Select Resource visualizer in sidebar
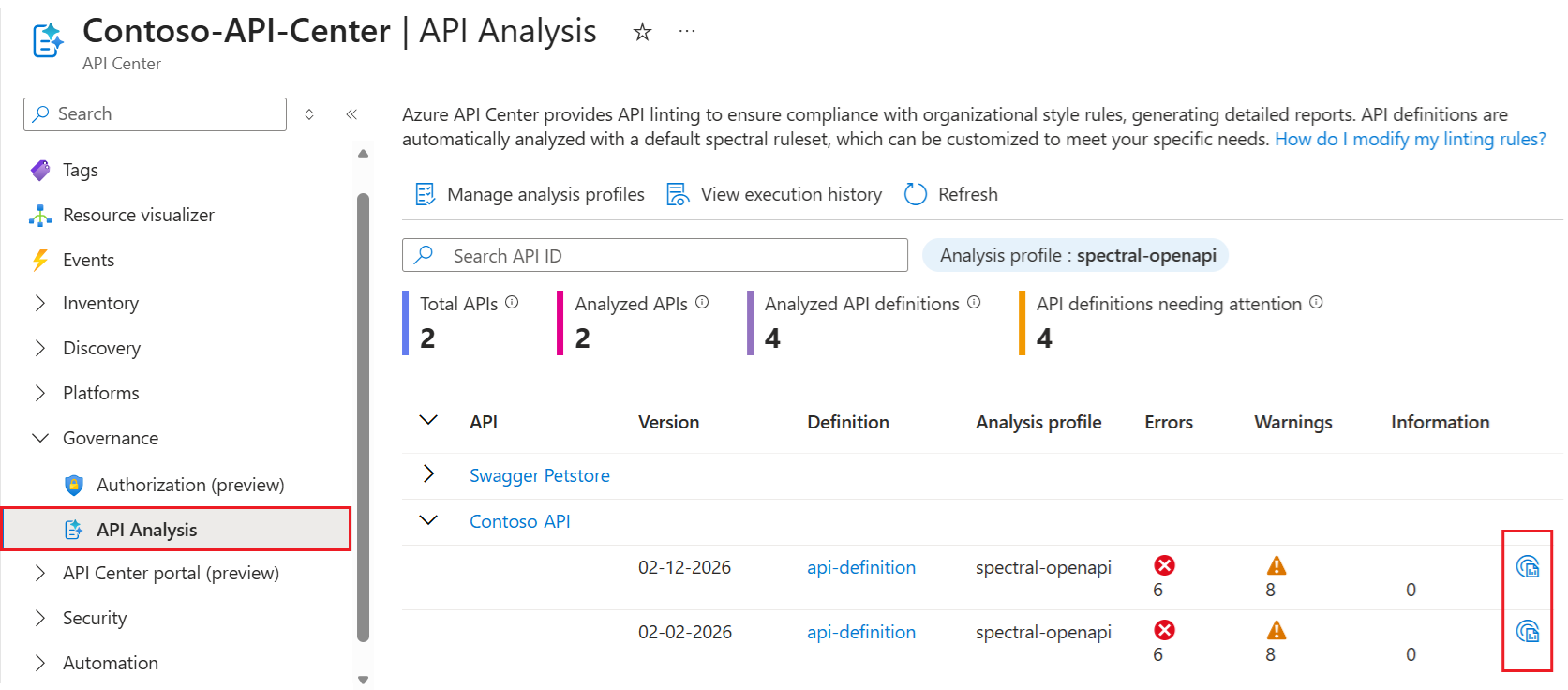1568x690 pixels. 138,215
